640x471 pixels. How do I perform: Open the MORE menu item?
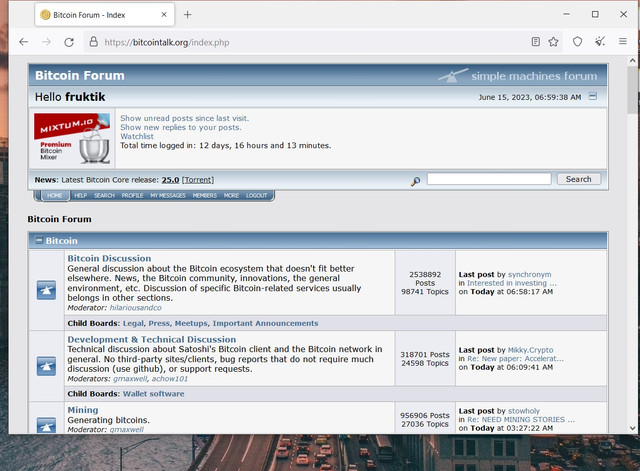coord(231,196)
